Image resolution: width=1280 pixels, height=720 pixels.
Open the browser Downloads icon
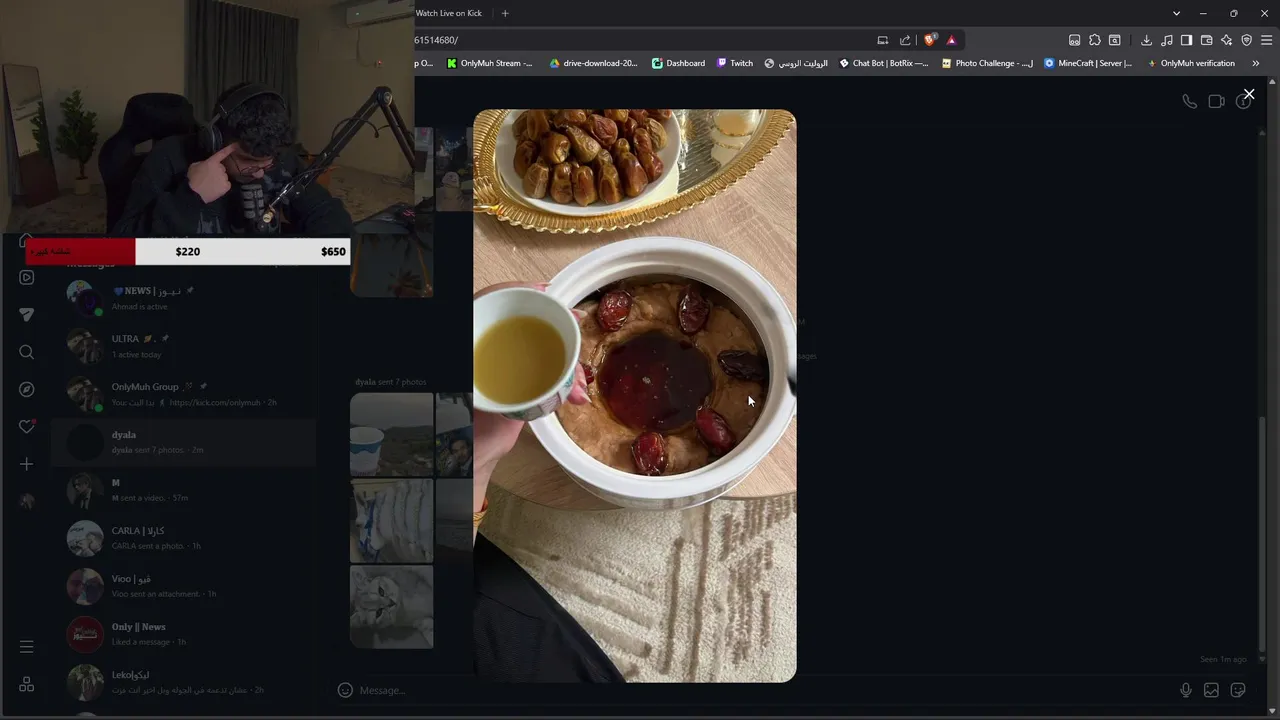coord(1146,40)
